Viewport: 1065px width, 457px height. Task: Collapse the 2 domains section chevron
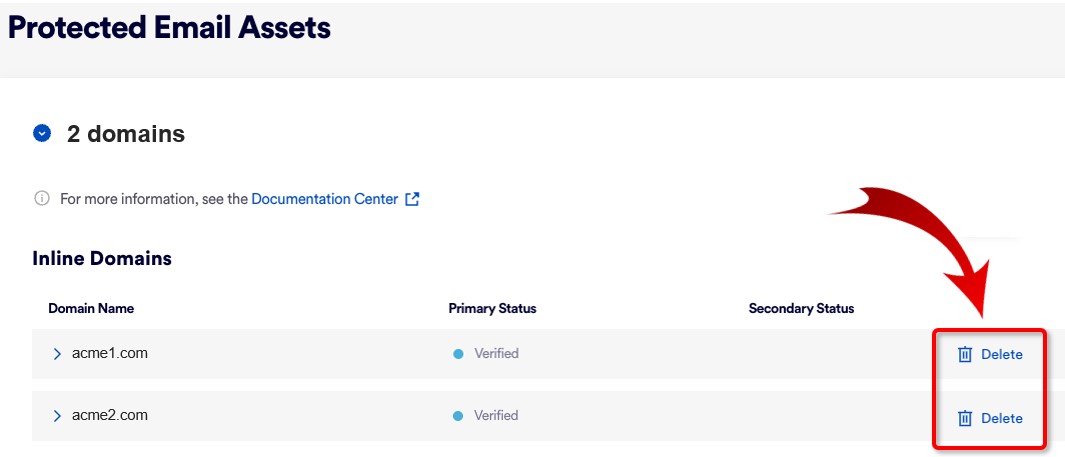click(42, 133)
